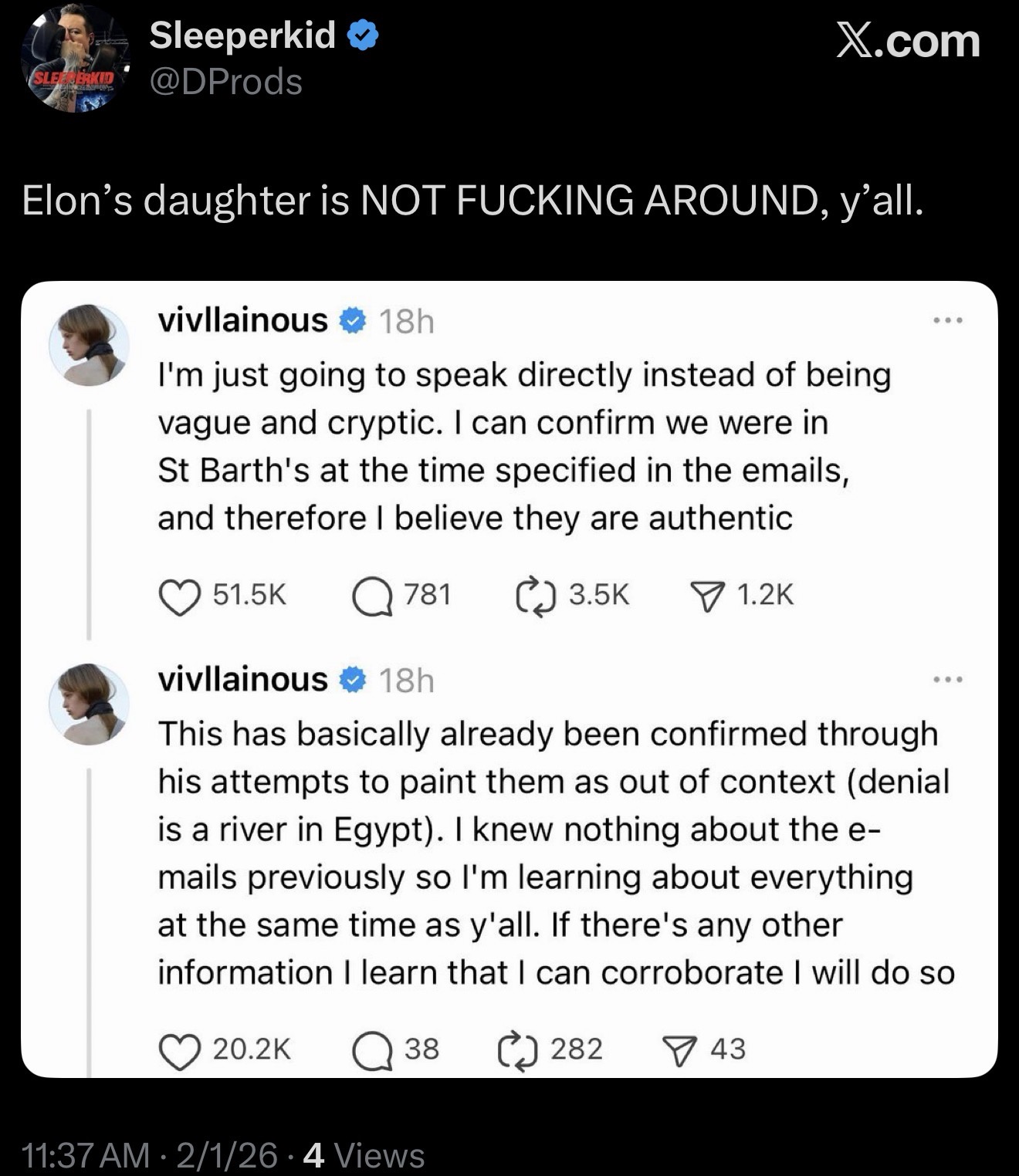Open Sleeperkid's profile picture

point(75,60)
